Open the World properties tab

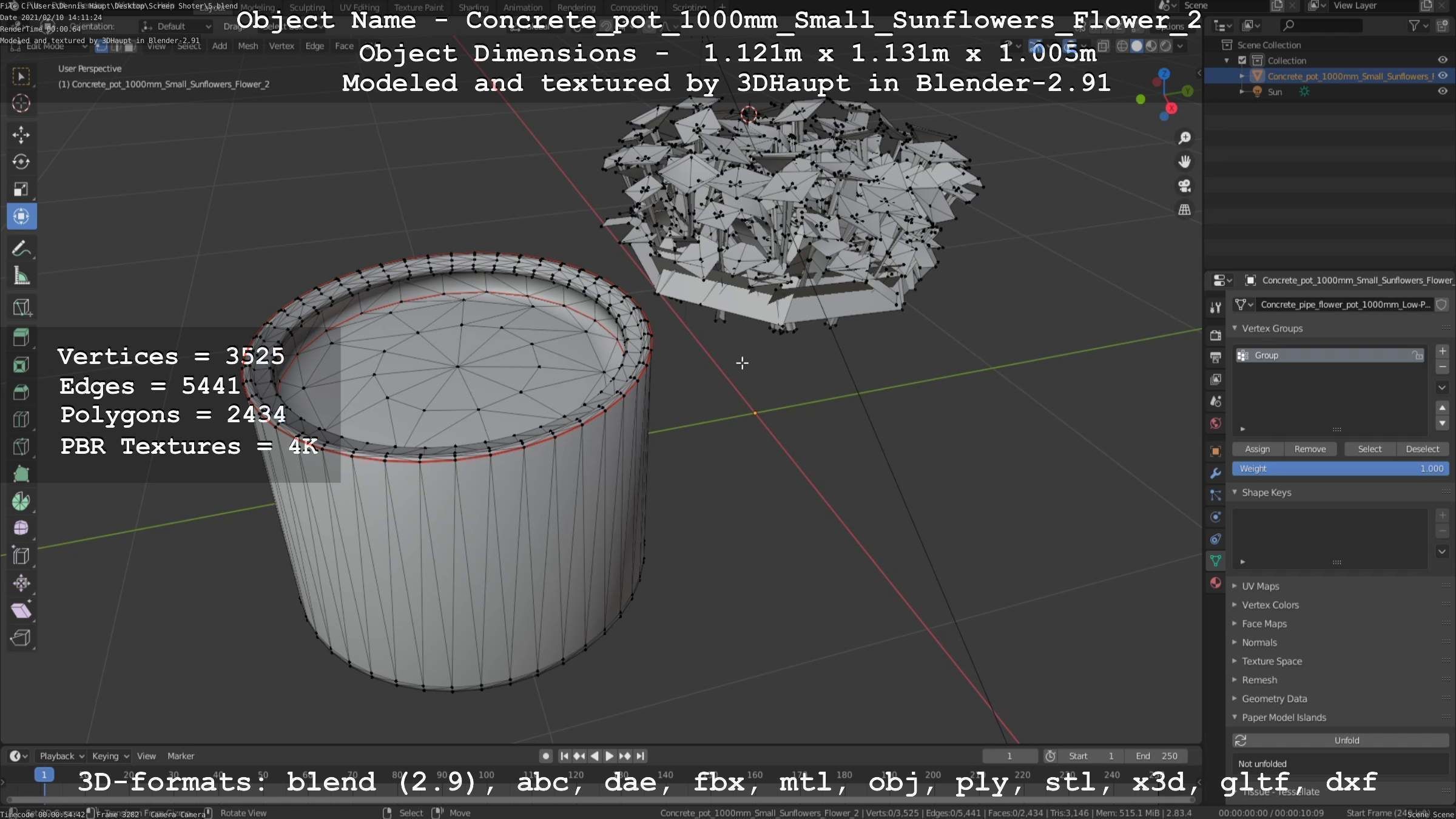(x=1215, y=423)
